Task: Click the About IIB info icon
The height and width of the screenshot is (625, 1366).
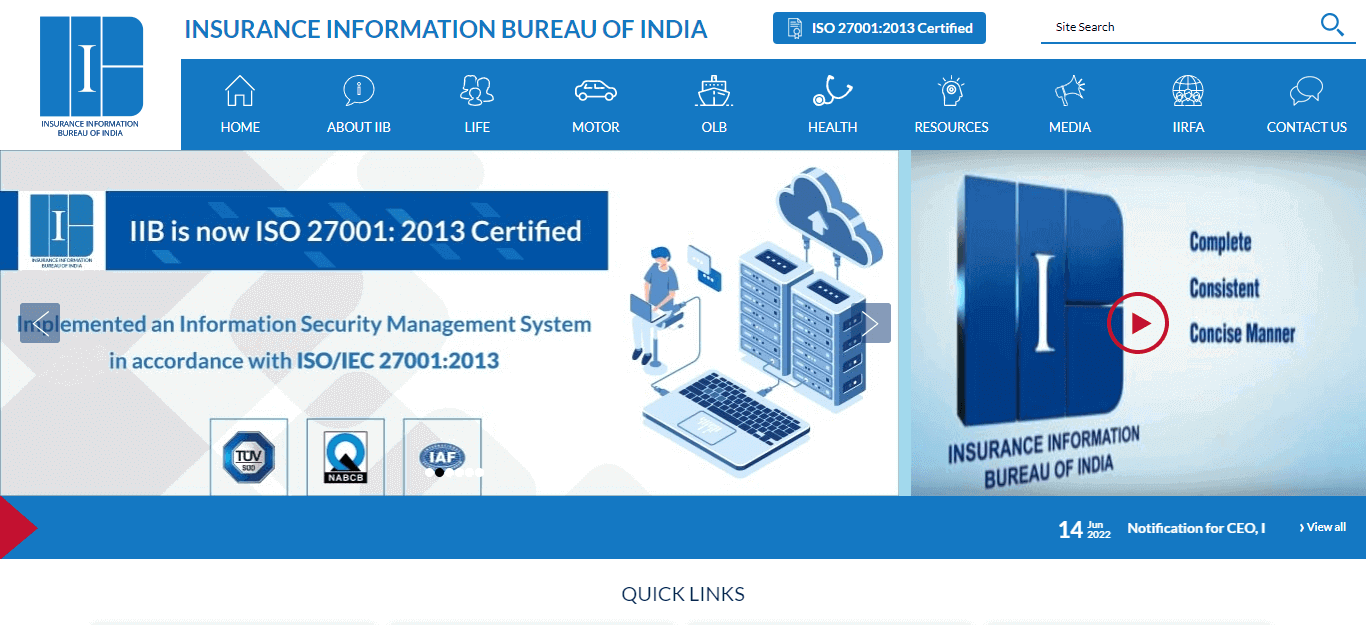Action: [358, 90]
